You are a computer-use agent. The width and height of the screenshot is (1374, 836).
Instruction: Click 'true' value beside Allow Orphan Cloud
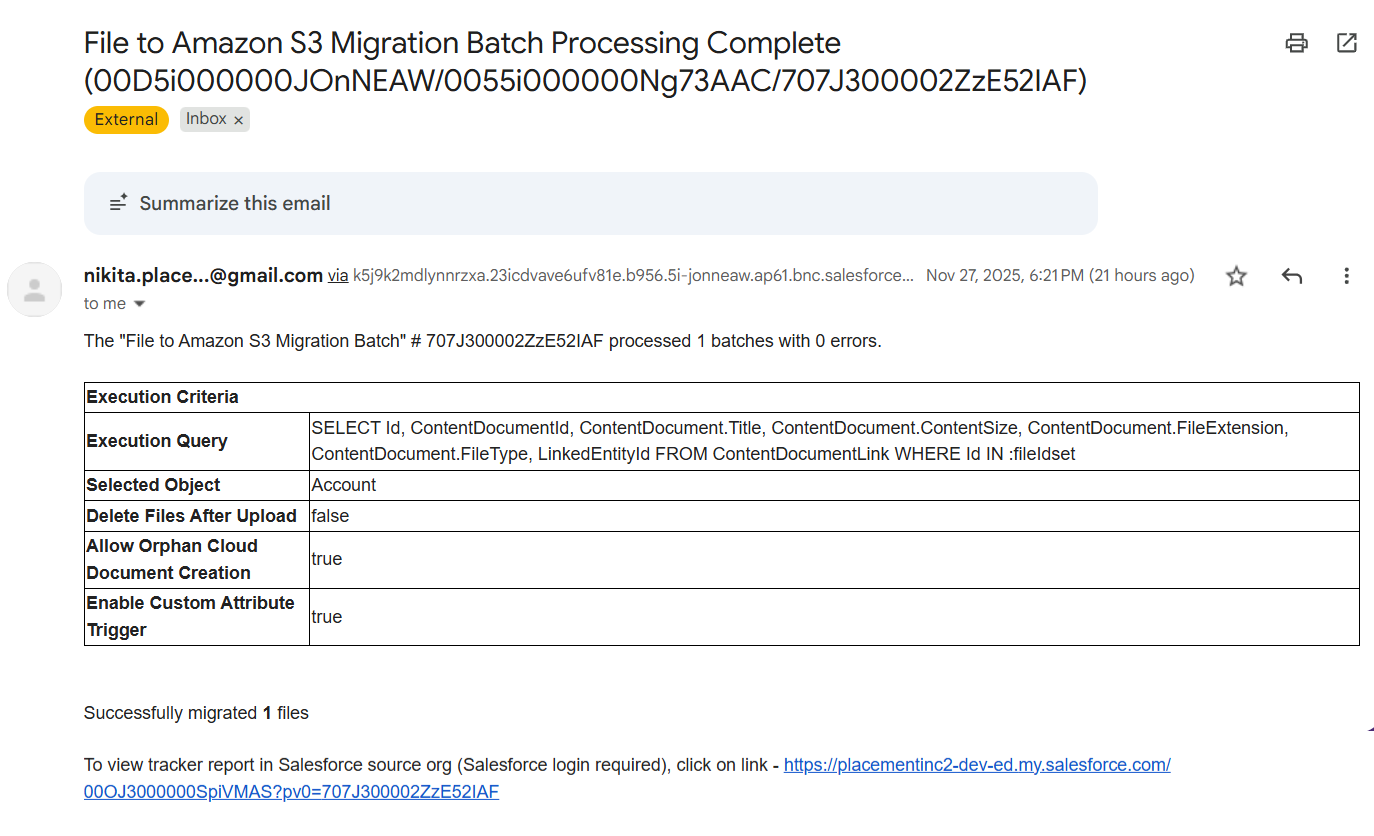834,560
